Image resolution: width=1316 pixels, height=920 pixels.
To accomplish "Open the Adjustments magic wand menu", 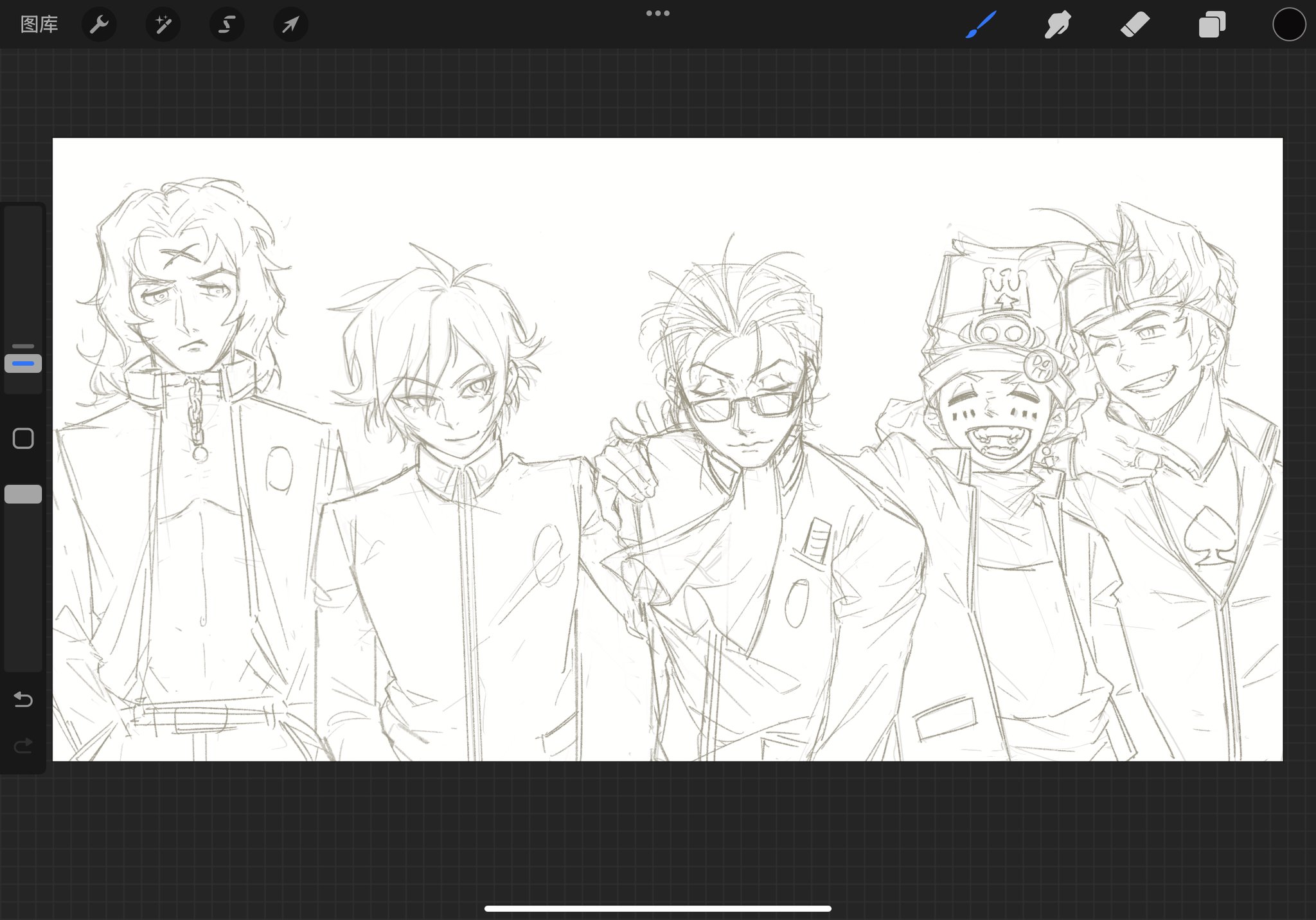I will pos(163,25).
